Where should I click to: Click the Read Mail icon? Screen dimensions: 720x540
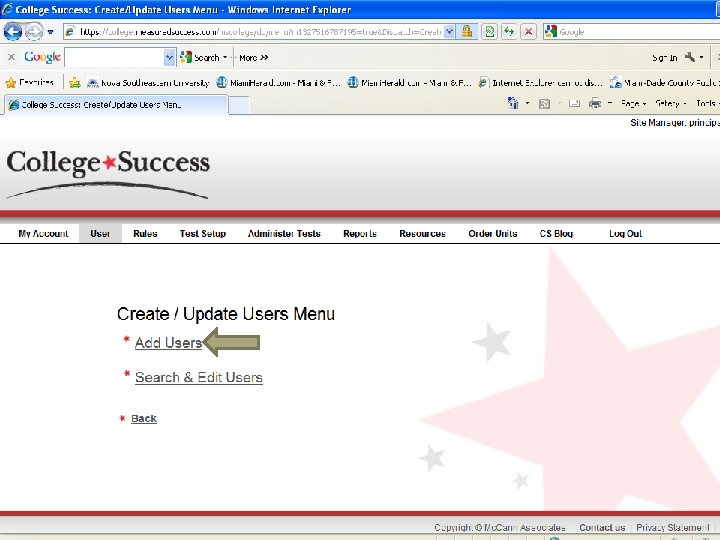(574, 103)
